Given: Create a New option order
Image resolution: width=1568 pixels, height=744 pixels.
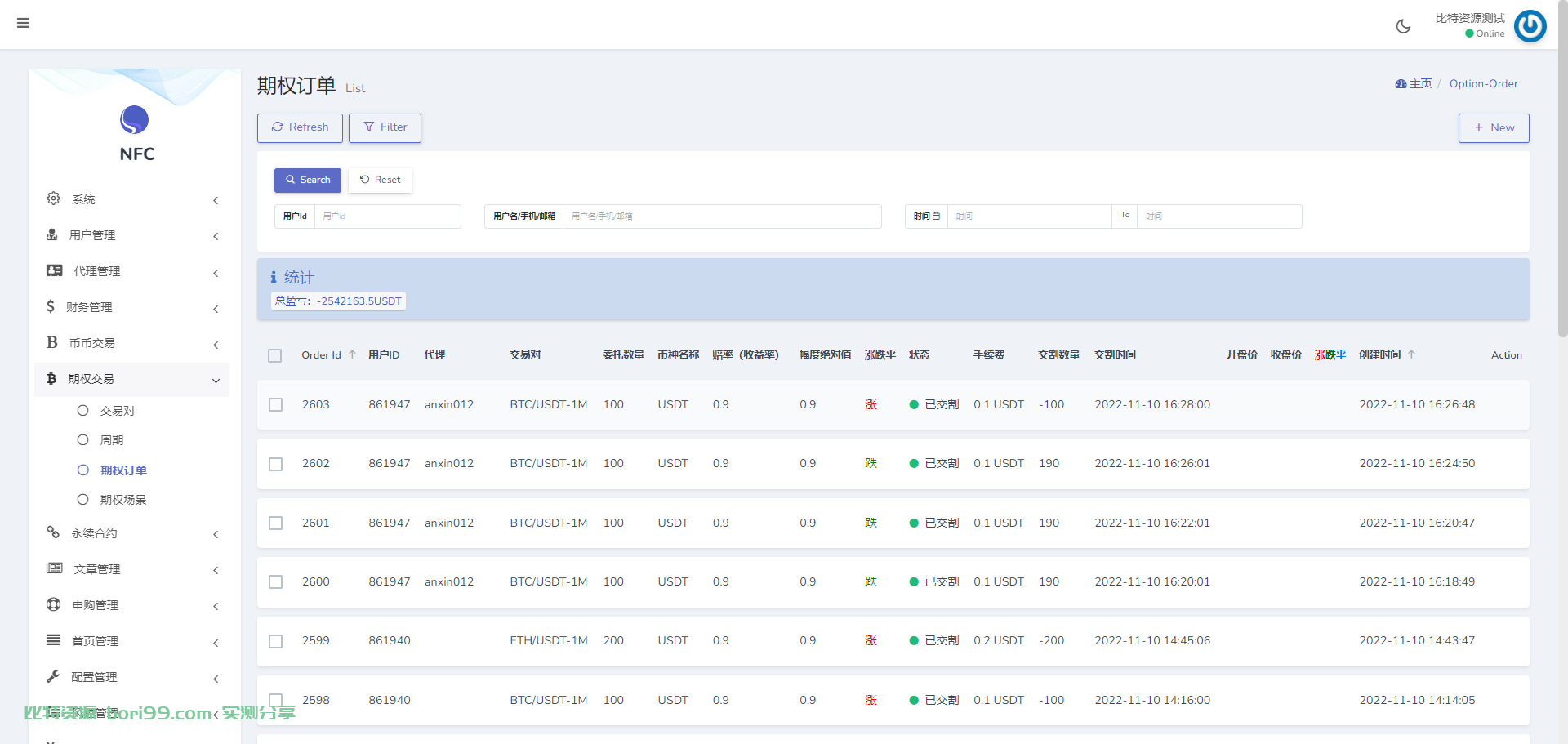Looking at the screenshot, I should (1494, 127).
